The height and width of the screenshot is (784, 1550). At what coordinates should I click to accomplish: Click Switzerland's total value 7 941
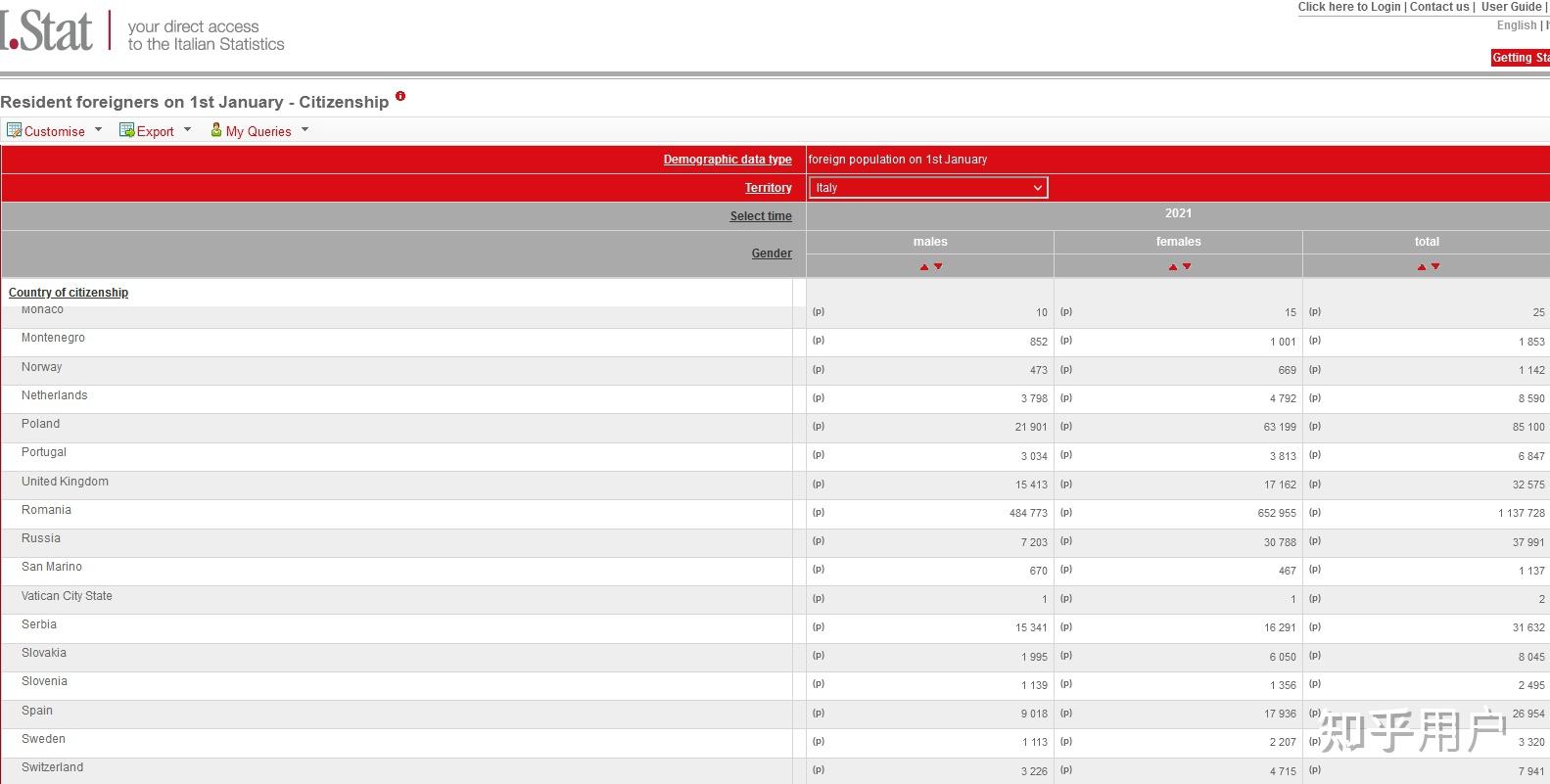tap(1531, 771)
